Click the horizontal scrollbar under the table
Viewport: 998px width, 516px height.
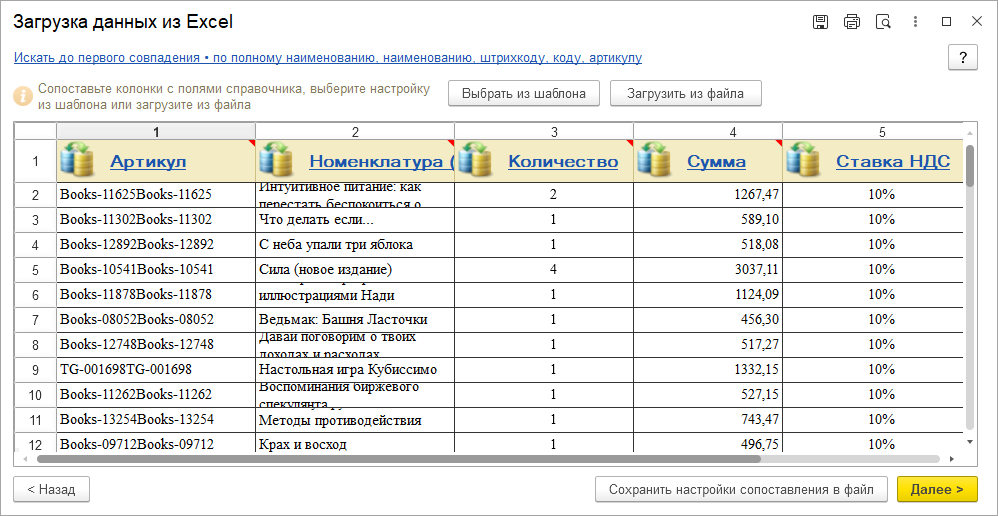pyautogui.click(x=488, y=459)
